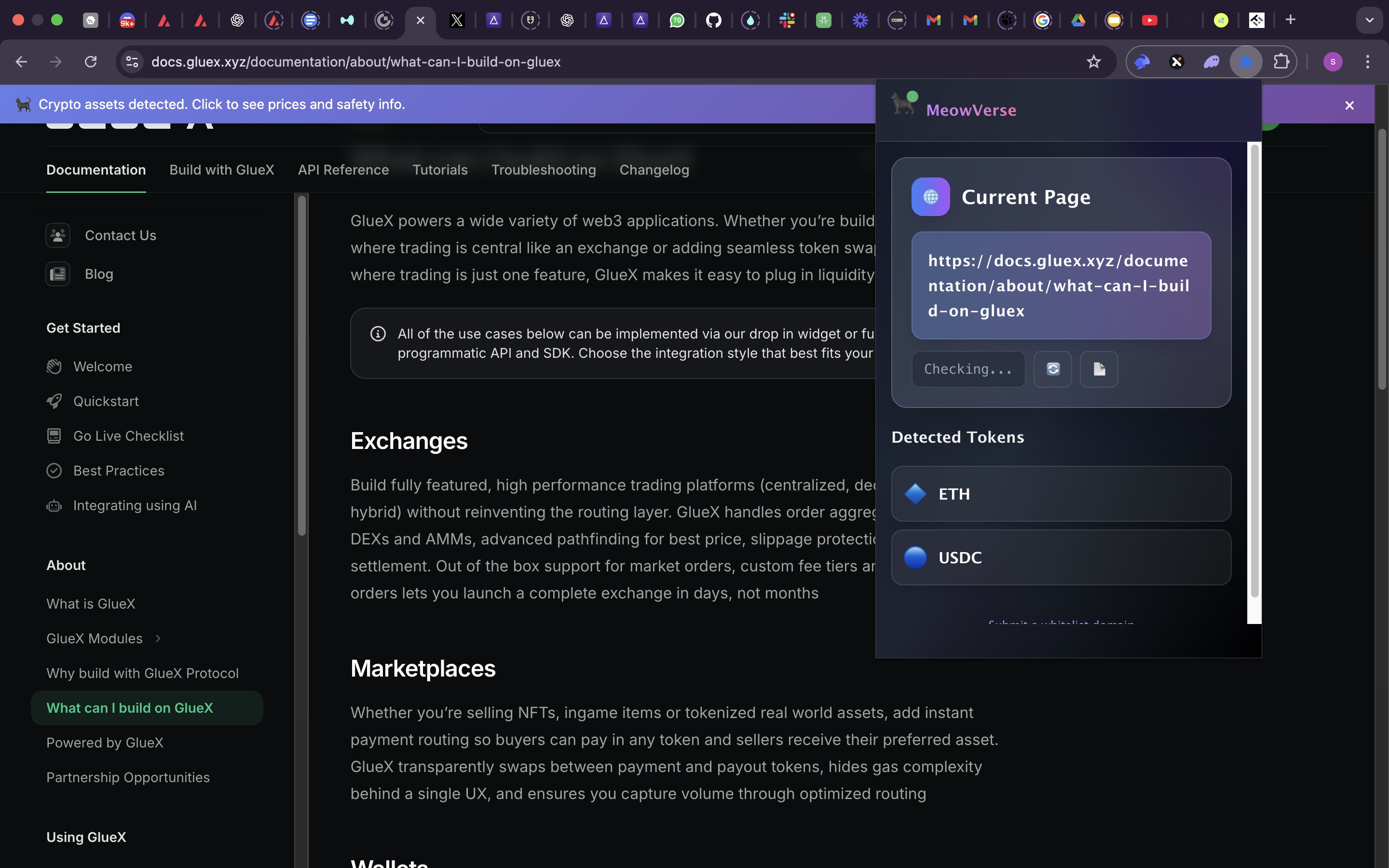Go to Partnership Opportunities page
Viewport: 1389px width, 868px height.
pyautogui.click(x=128, y=777)
